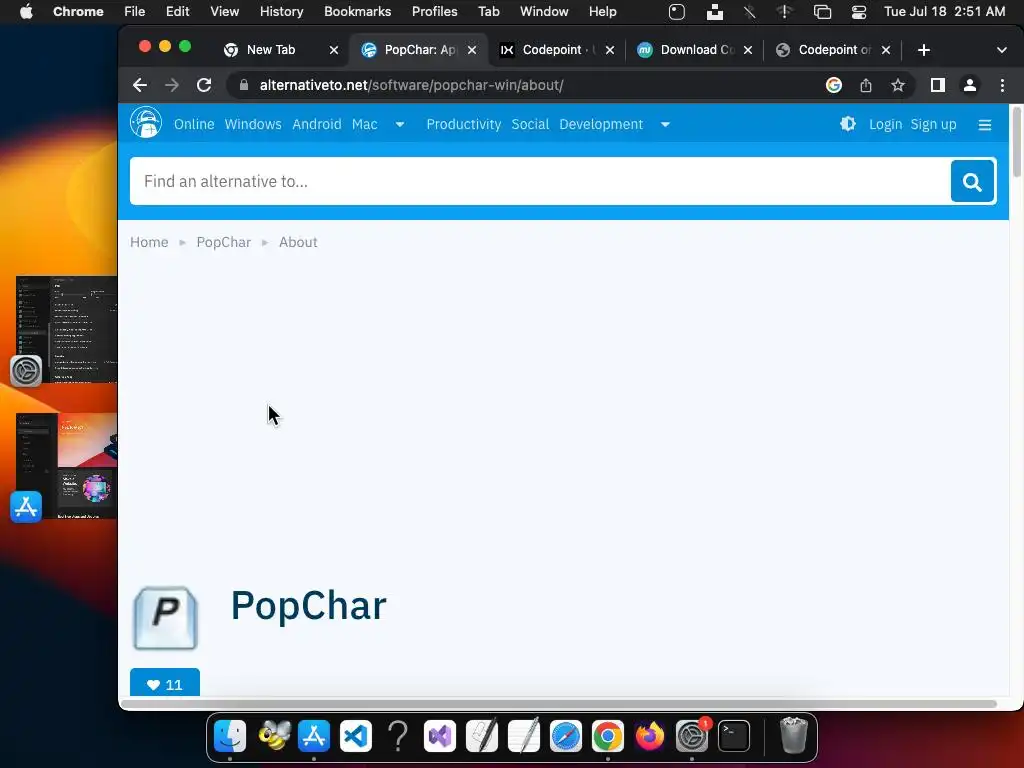The image size is (1024, 768).
Task: Open the App Store icon in the dock
Action: [x=314, y=736]
